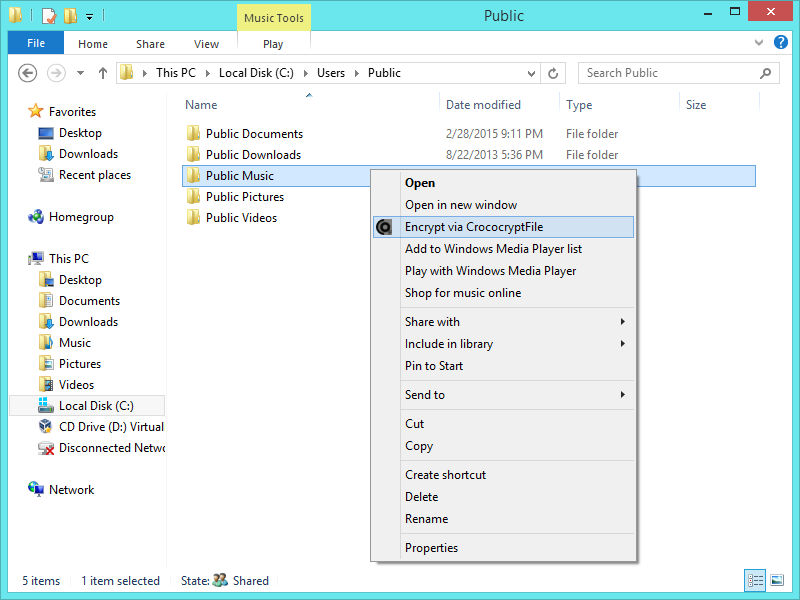Click the Network icon in sidebar
The width and height of the screenshot is (800, 600).
click(x=36, y=489)
